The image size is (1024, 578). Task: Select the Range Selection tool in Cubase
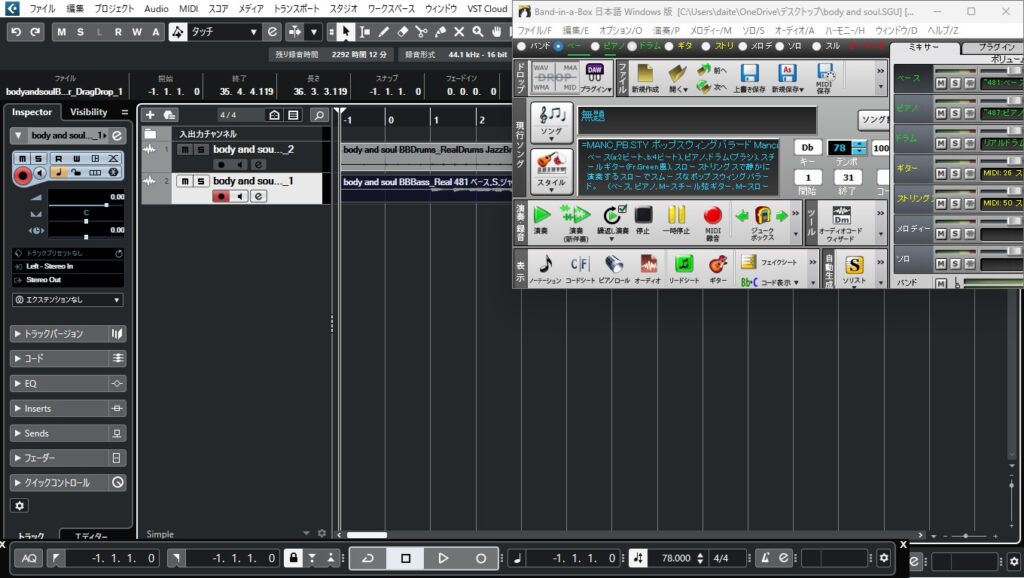coord(364,31)
